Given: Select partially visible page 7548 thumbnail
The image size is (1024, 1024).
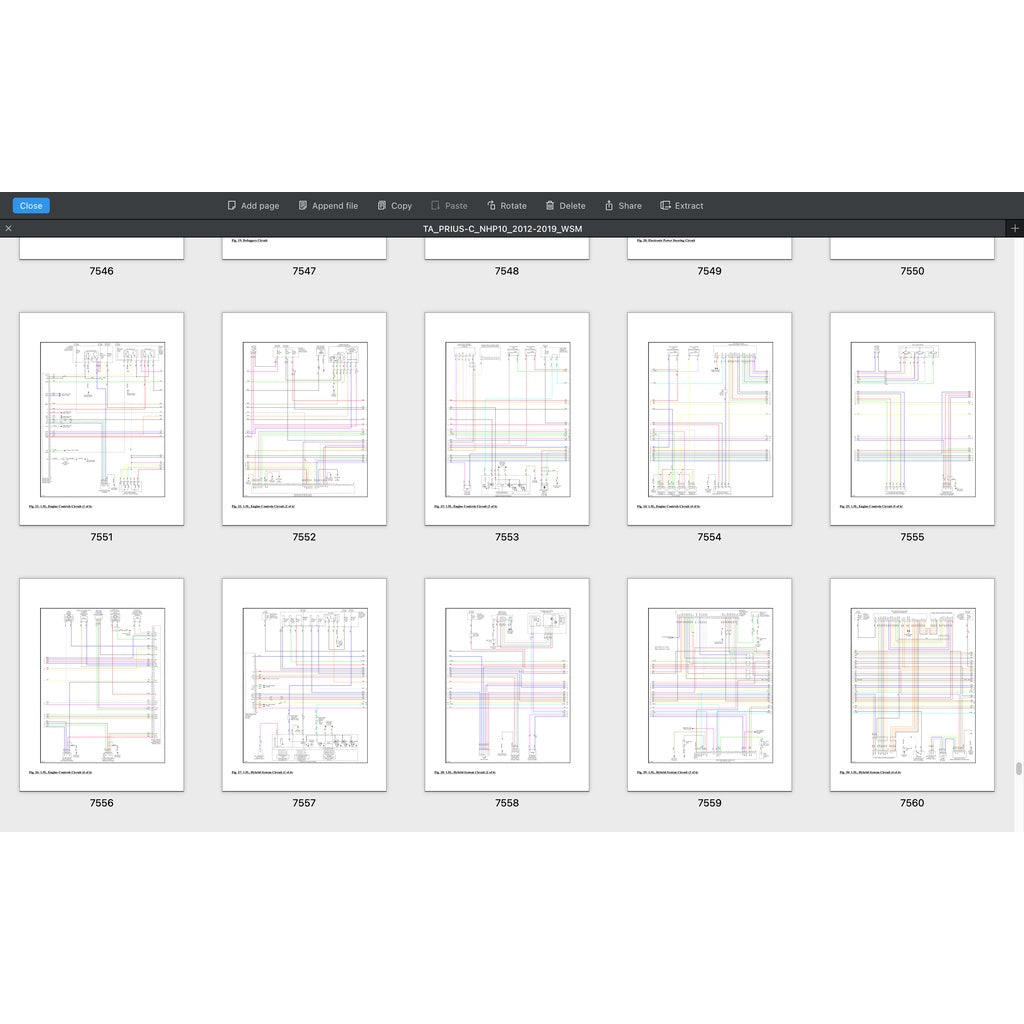Looking at the screenshot, I should click(x=507, y=248).
